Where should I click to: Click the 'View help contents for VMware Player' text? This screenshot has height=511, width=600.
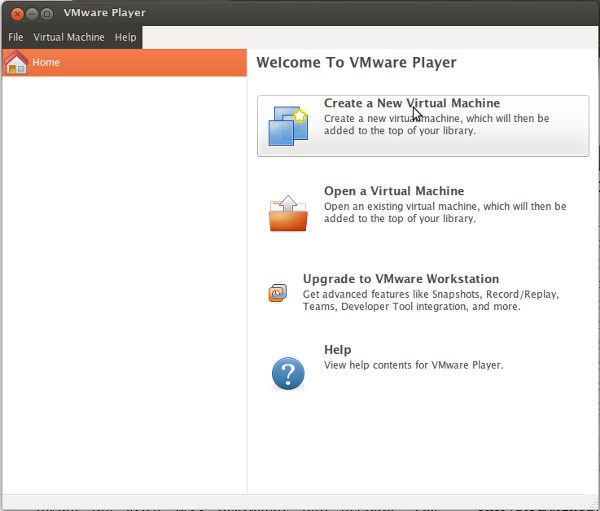point(413,365)
